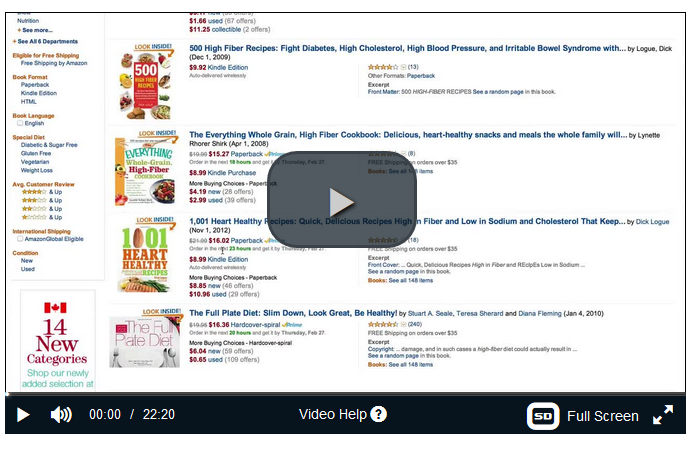Select the Everything Whole-Grain High-Fiber cover image
The width and height of the screenshot is (692, 454).
[146, 168]
